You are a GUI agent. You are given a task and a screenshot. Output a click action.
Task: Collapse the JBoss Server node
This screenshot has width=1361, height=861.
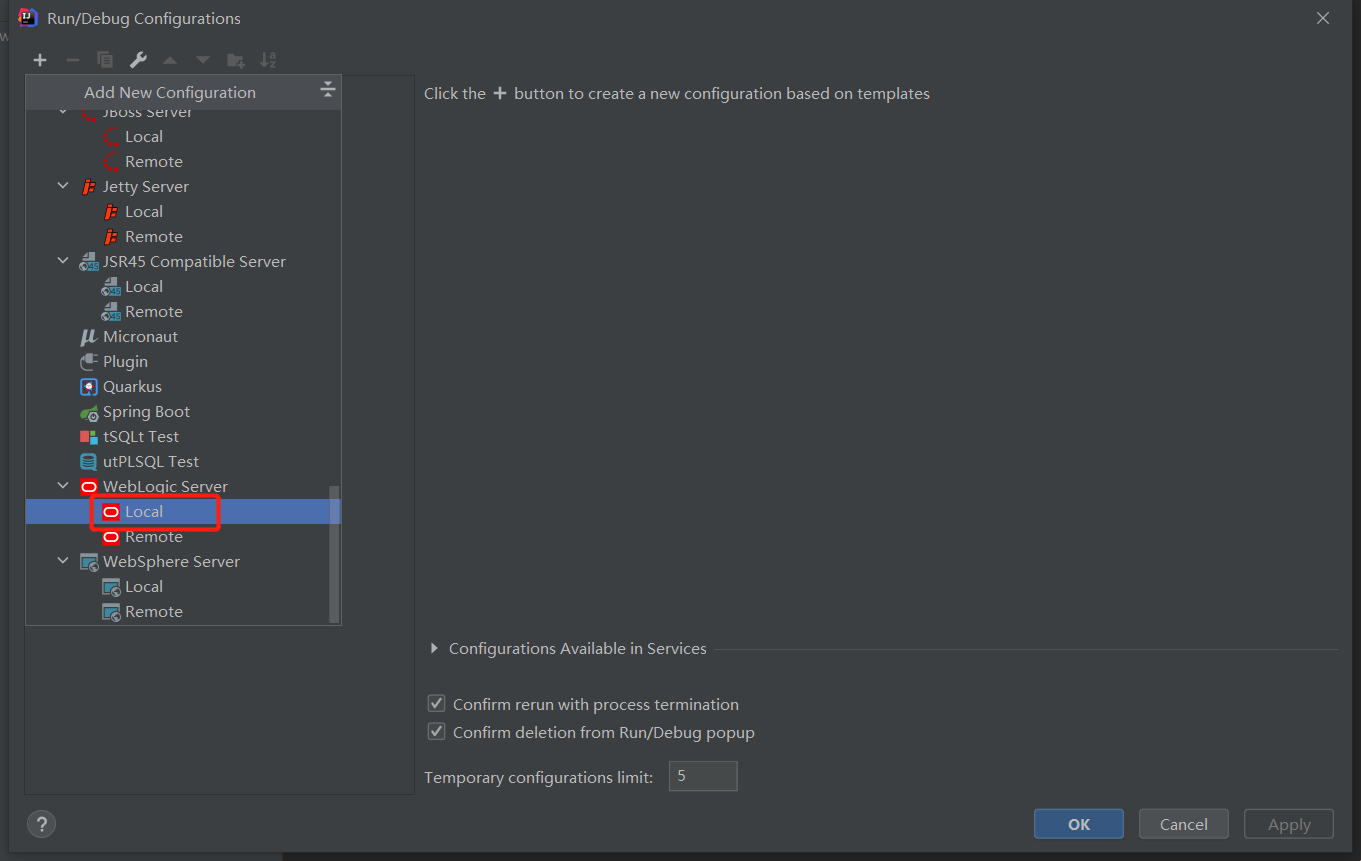click(x=63, y=112)
